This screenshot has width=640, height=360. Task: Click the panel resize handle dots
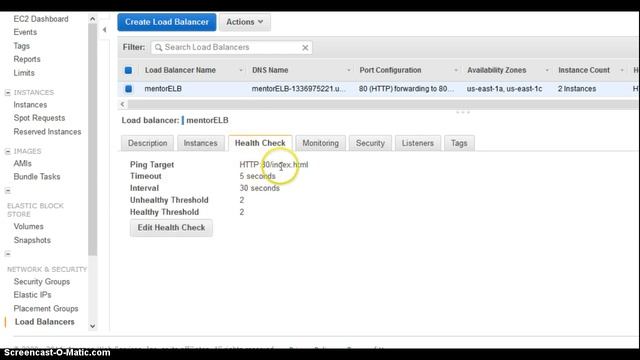463,112
